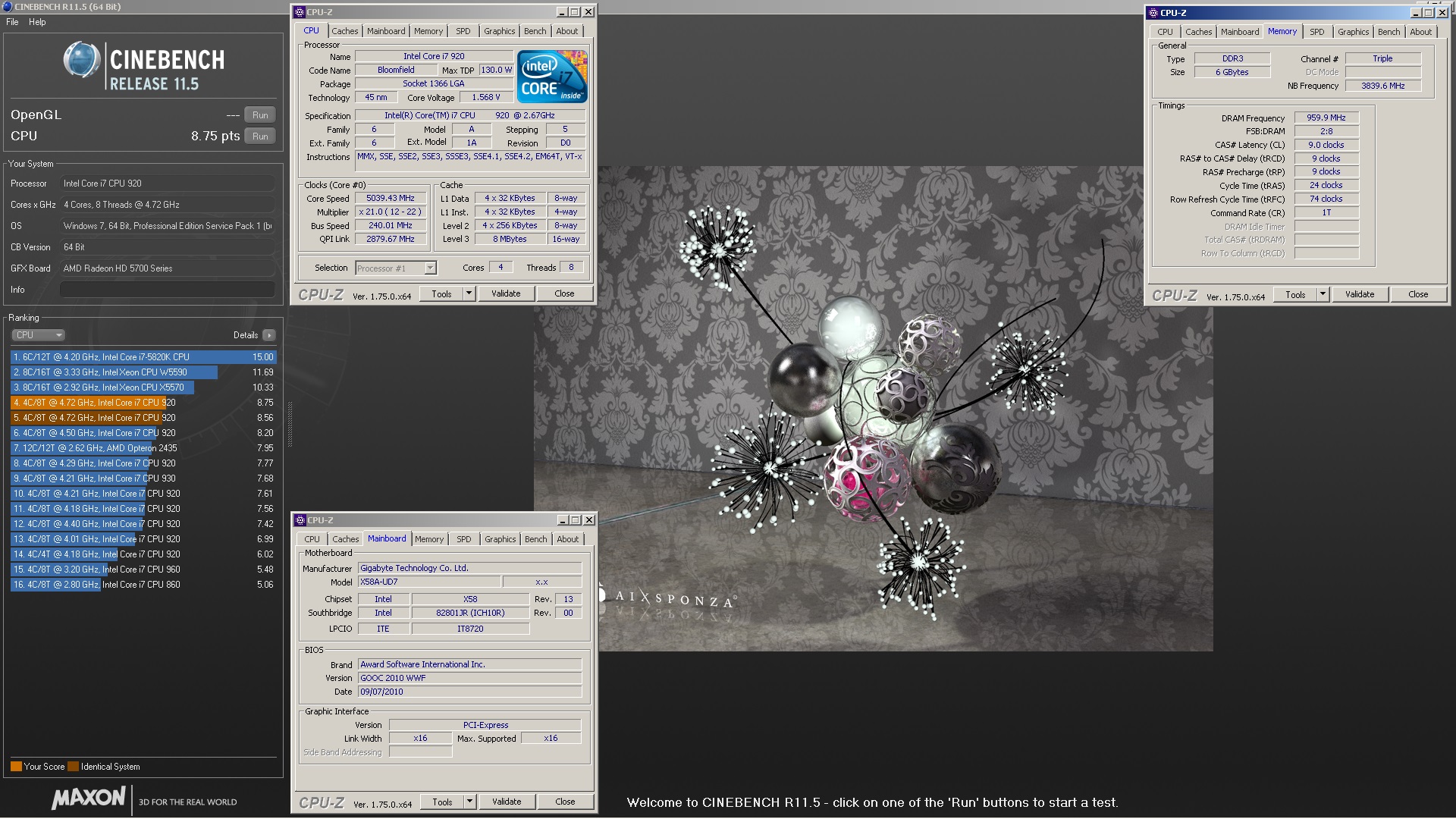Expand Tools dropdown arrow in top-left CPU-Z
The height and width of the screenshot is (819, 1456).
(469, 294)
